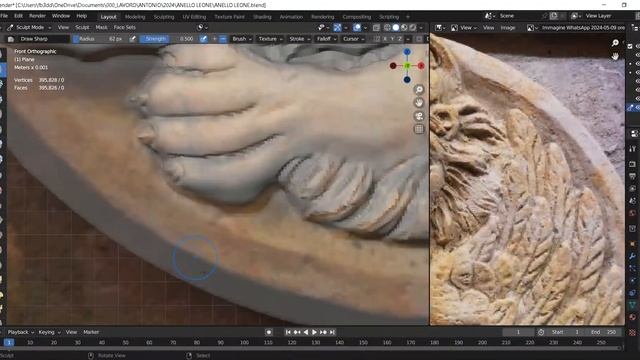Play the animation in reverse
The width and height of the screenshot is (640, 360).
[x=306, y=332]
